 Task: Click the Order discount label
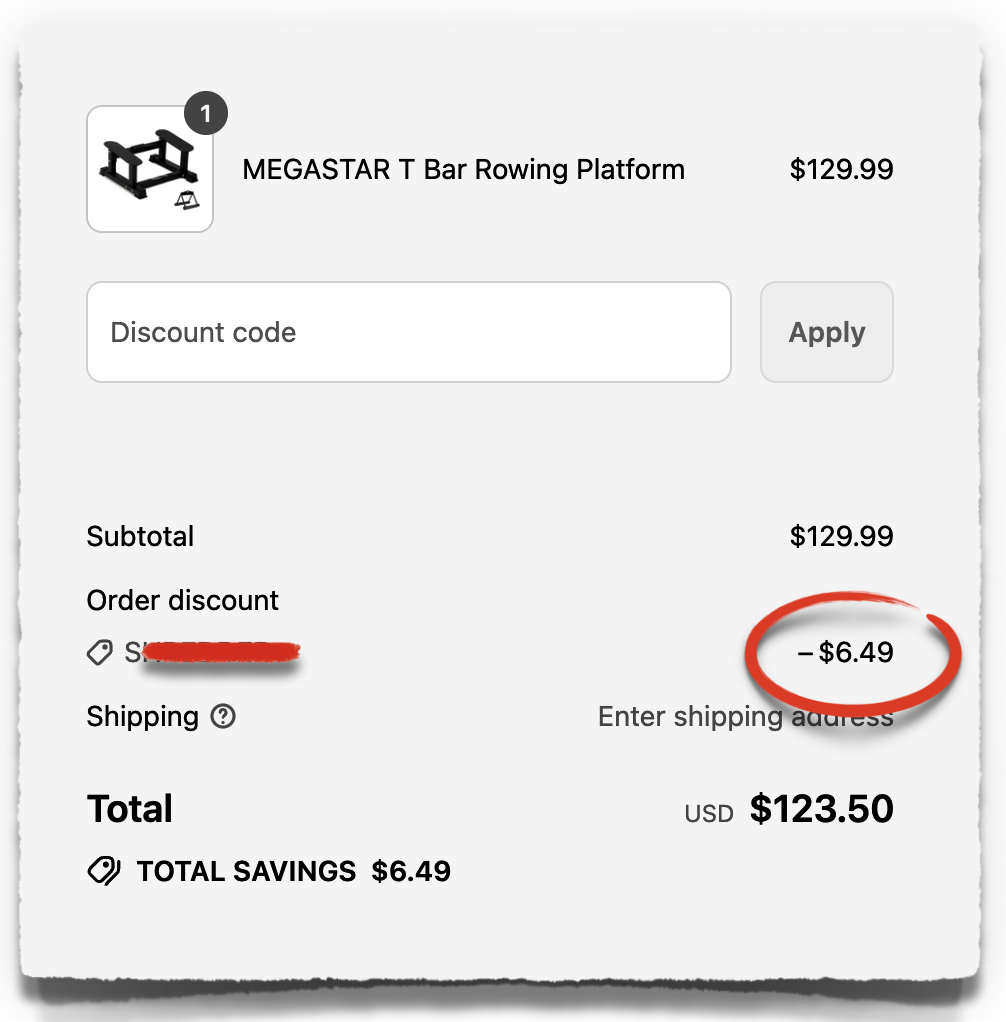pyautogui.click(x=183, y=601)
